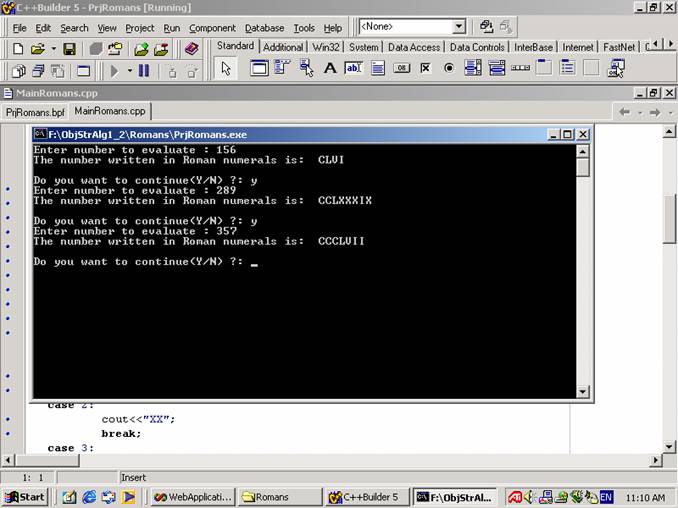Select the Label component in palette

pyautogui.click(x=329, y=68)
